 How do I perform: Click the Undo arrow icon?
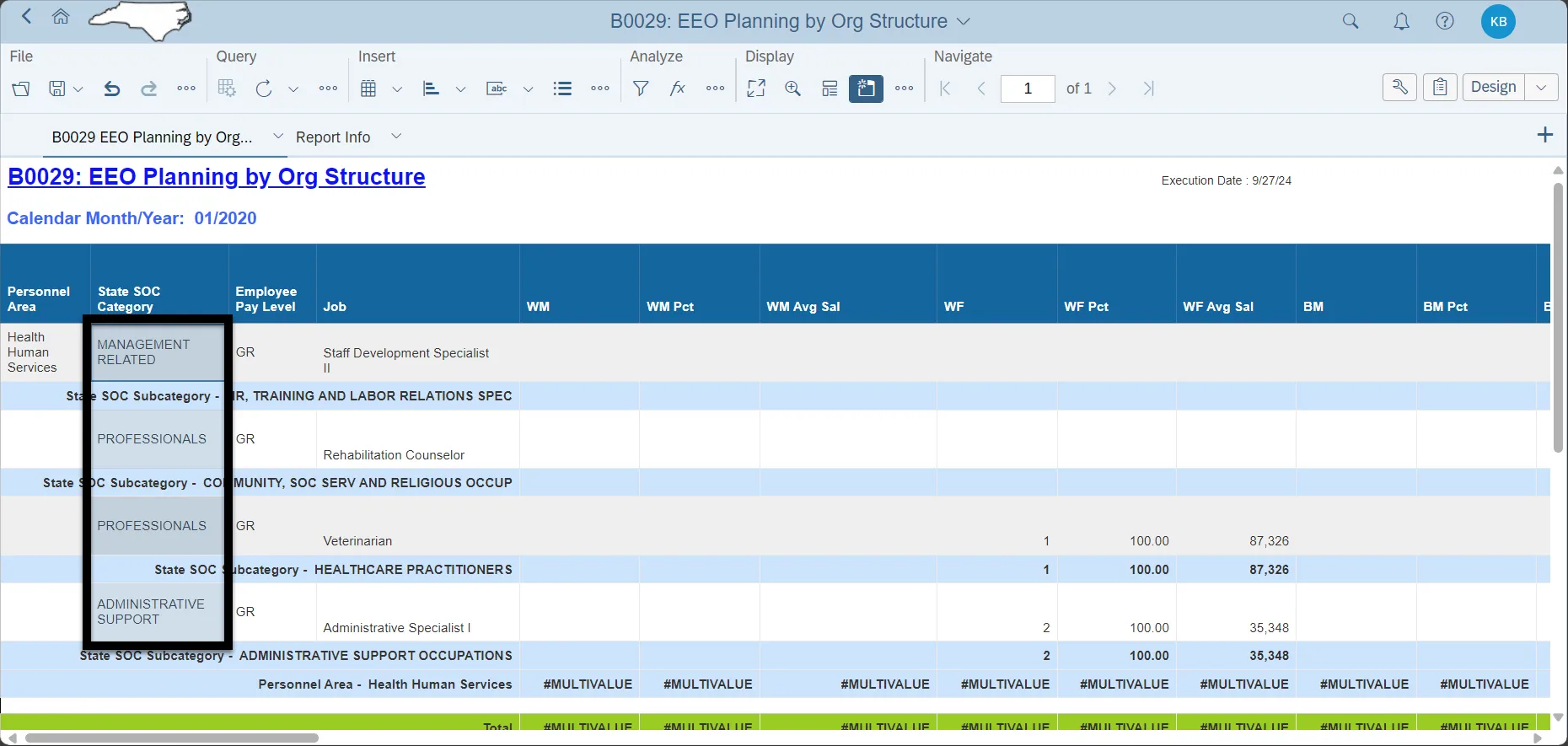(111, 89)
